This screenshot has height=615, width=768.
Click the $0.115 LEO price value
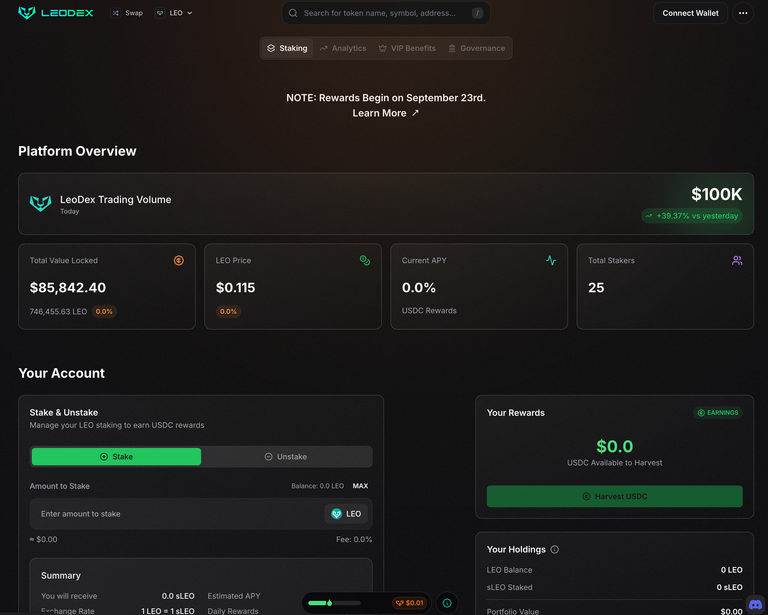235,287
